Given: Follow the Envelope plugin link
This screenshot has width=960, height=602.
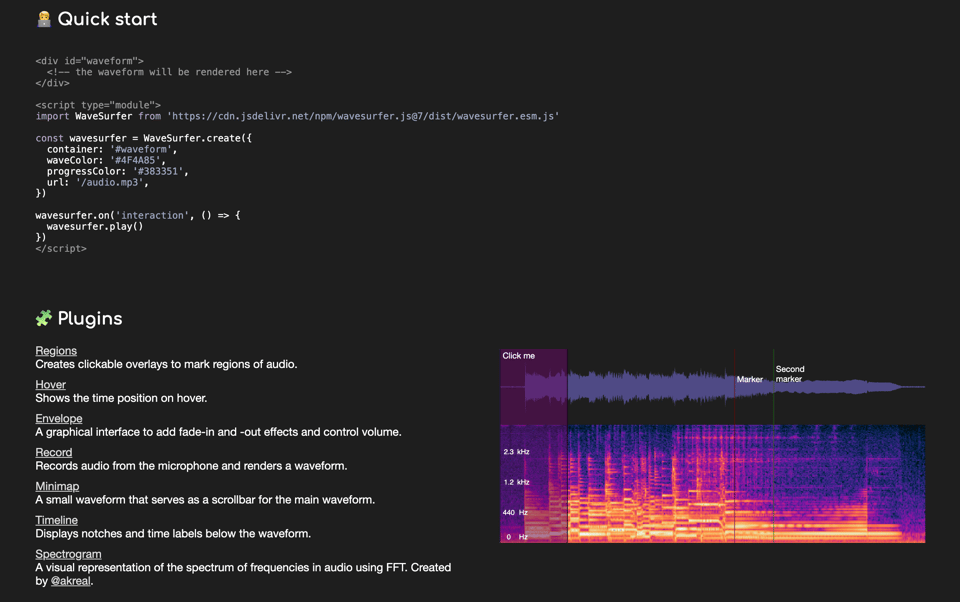Looking at the screenshot, I should pos(59,419).
